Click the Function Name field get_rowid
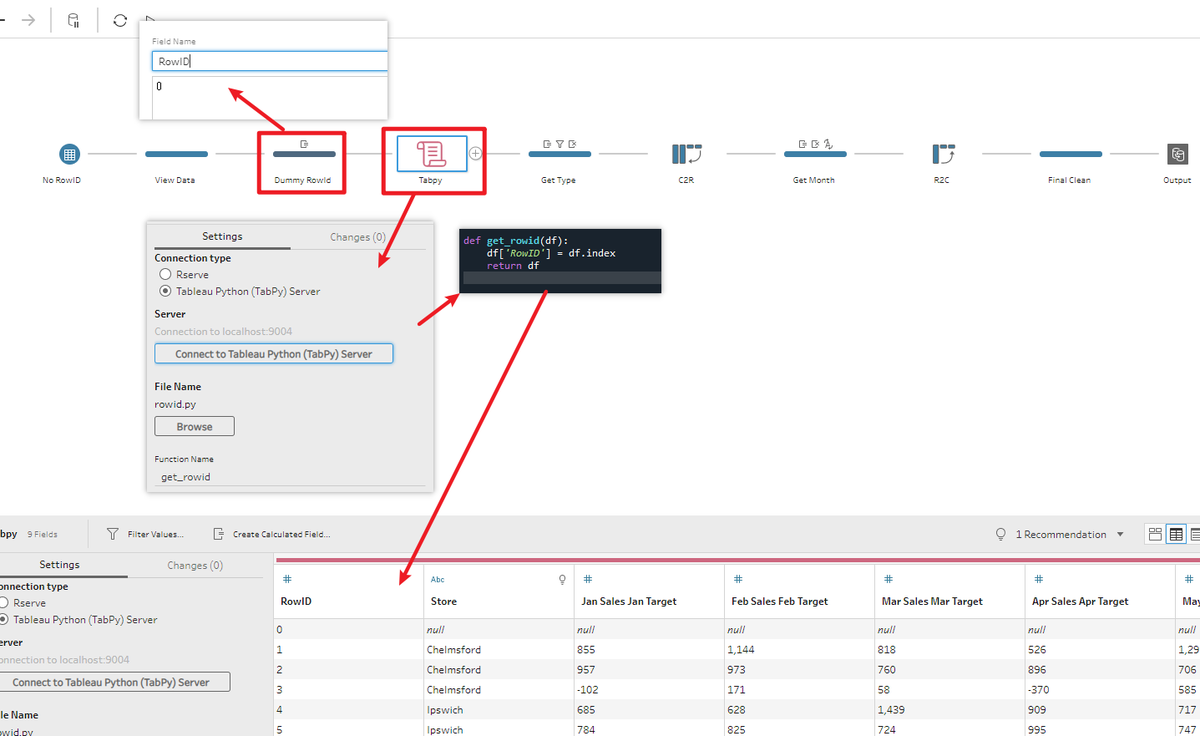 pyautogui.click(x=288, y=477)
